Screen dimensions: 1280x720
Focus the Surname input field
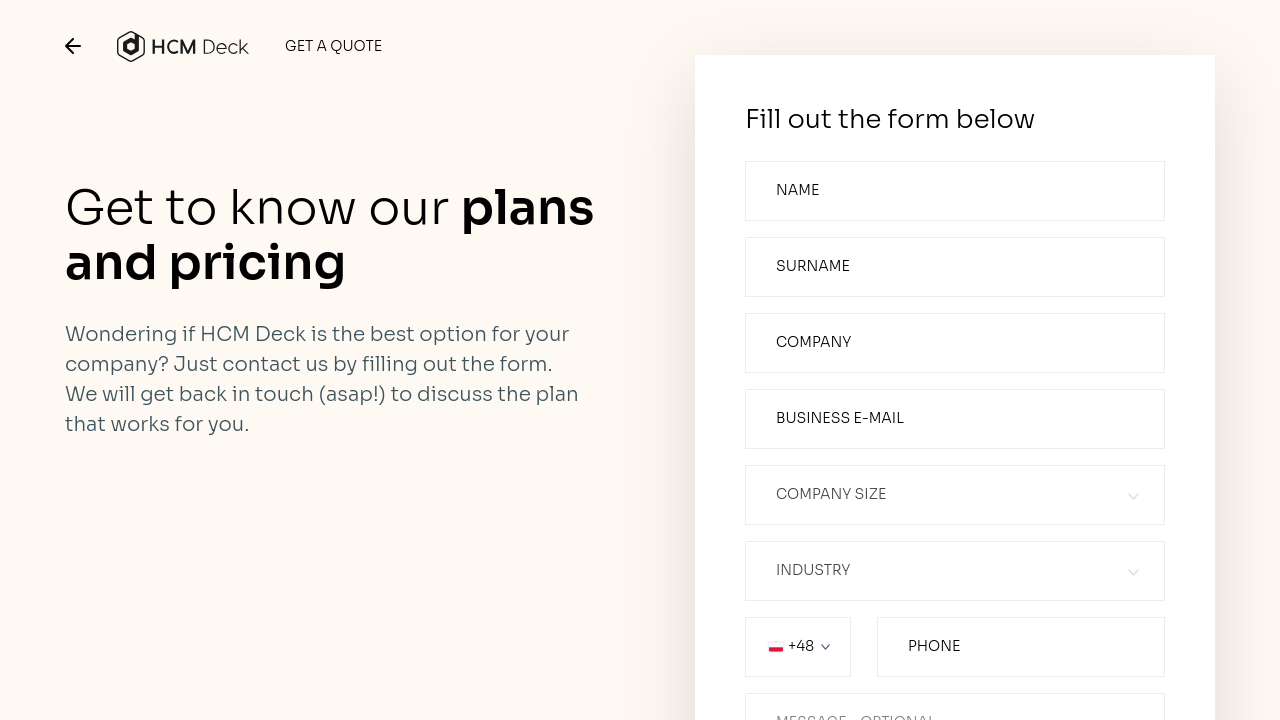(x=954, y=267)
